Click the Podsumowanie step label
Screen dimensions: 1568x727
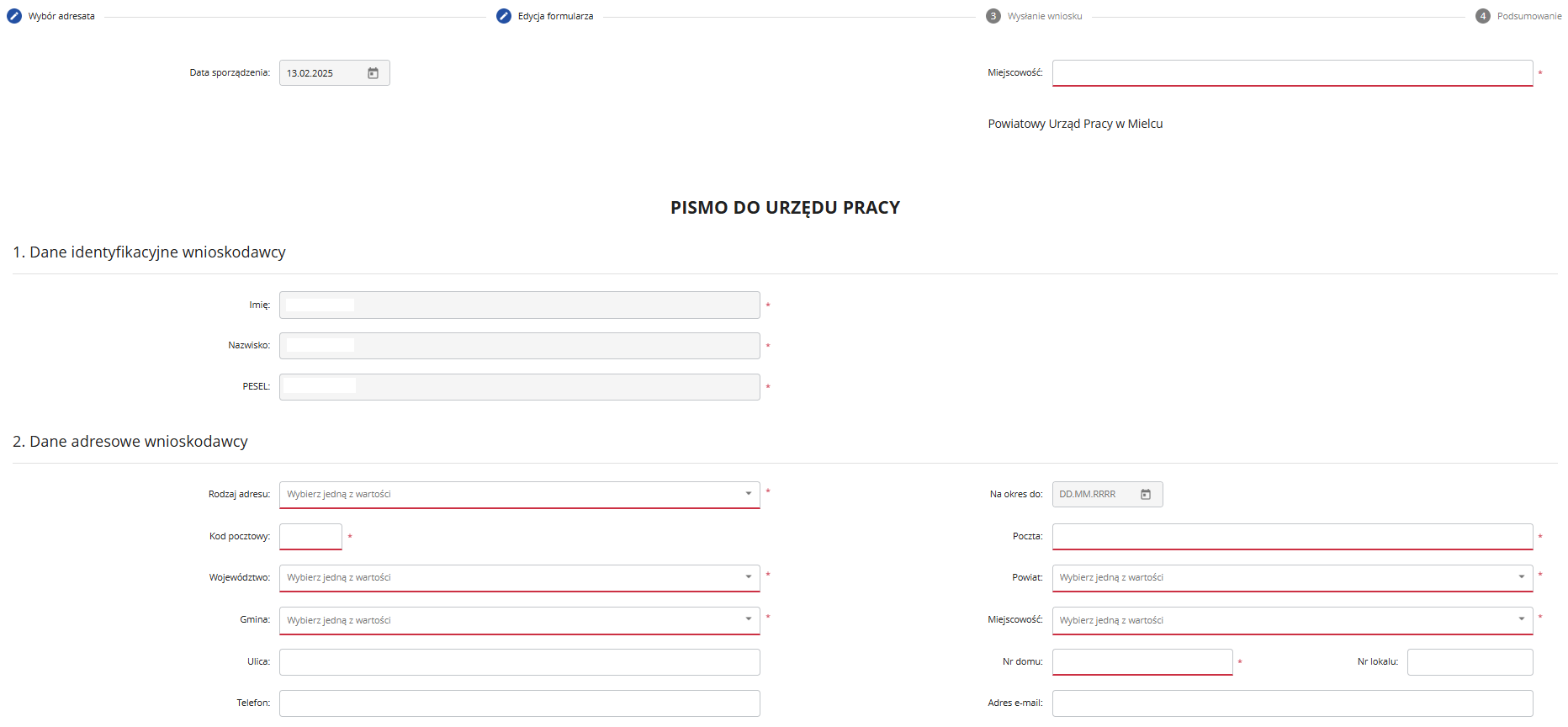pos(1529,16)
